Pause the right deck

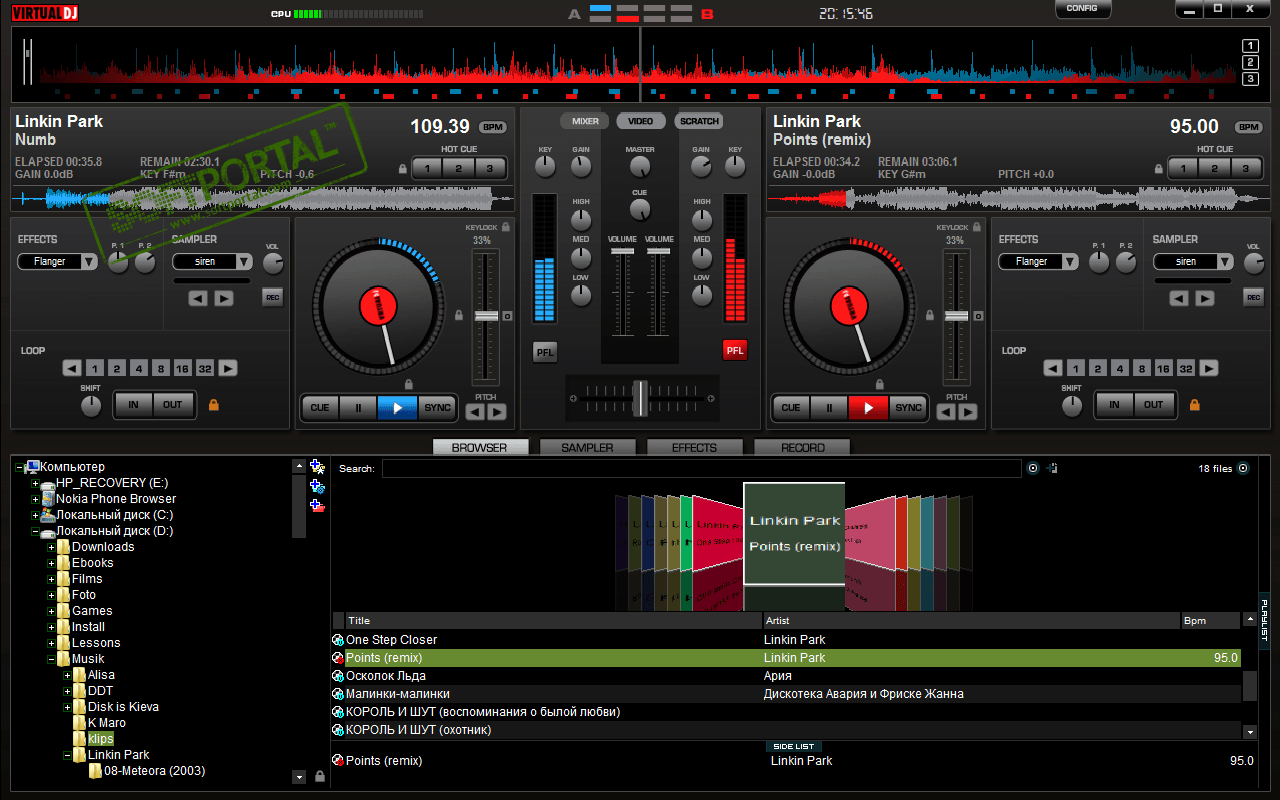[x=828, y=407]
